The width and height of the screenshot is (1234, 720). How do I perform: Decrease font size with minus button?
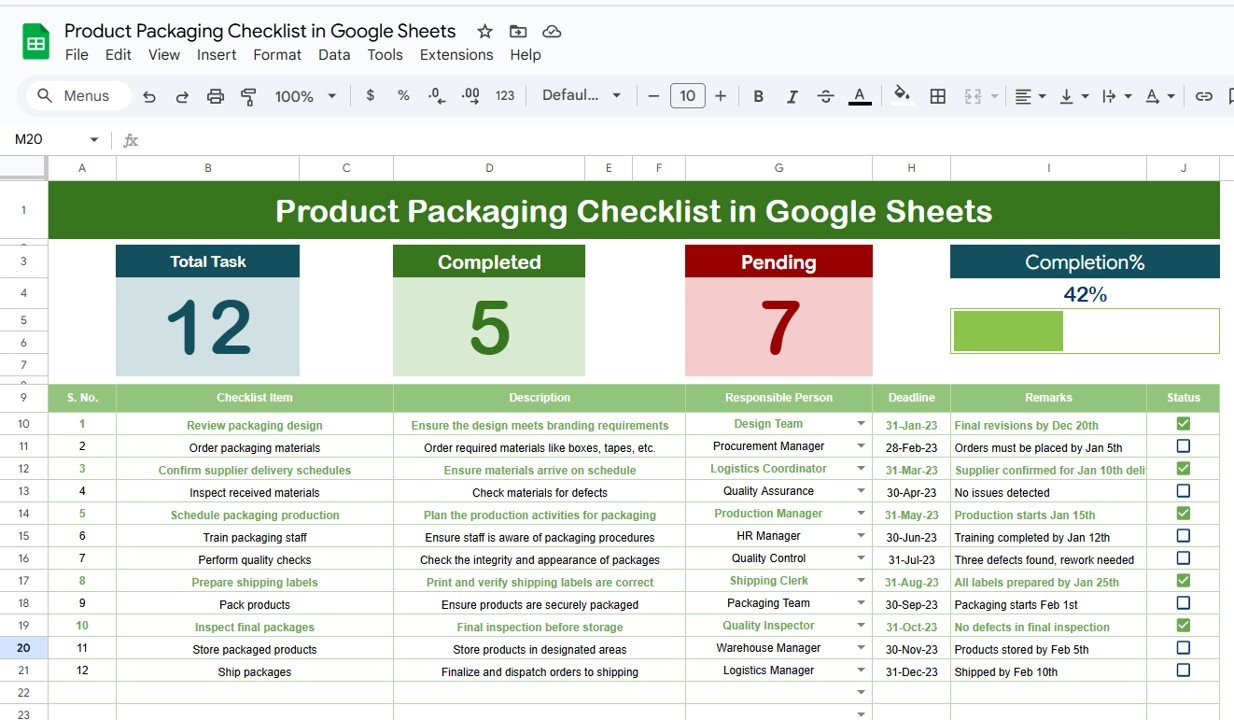pos(653,96)
